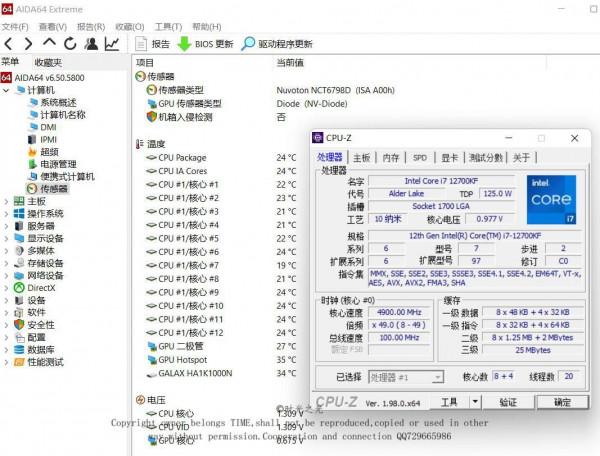Expand the 操作系统 tree node
Viewport: 600px width, 456px height.
[x=6, y=213]
